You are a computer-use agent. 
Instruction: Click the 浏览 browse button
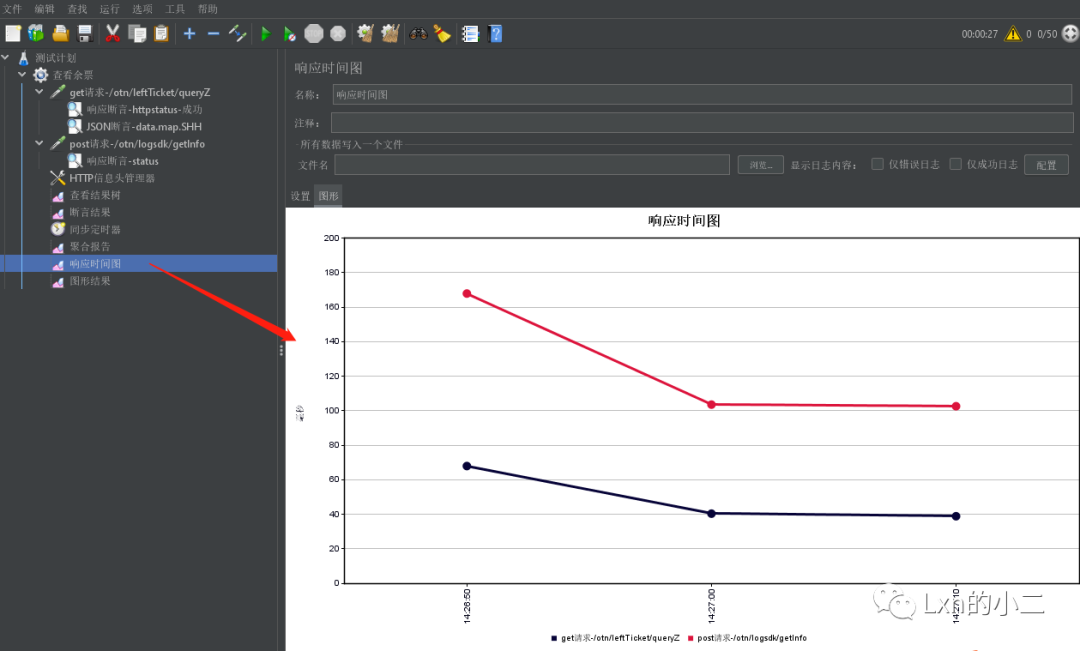[760, 165]
